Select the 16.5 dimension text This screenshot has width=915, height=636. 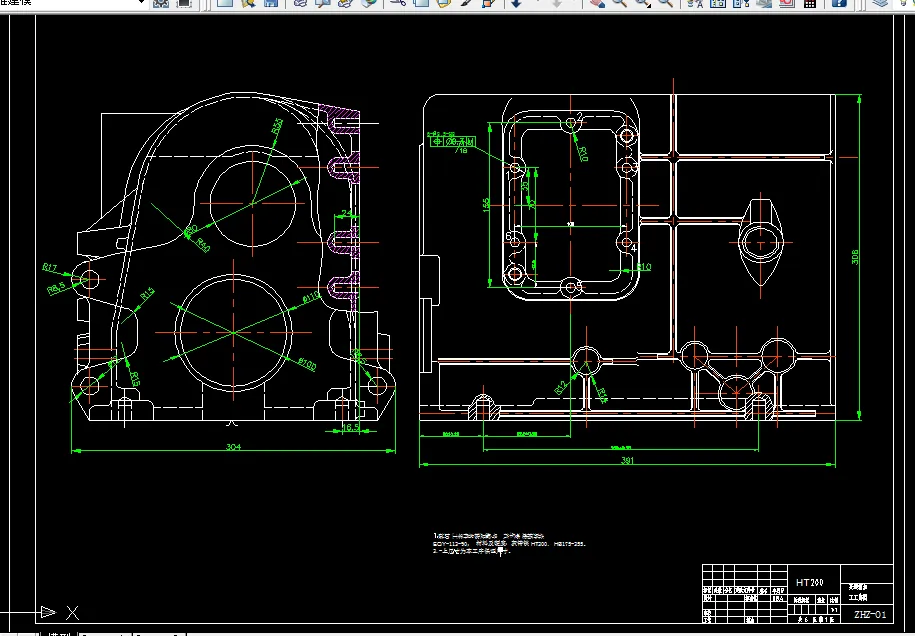(x=350, y=427)
